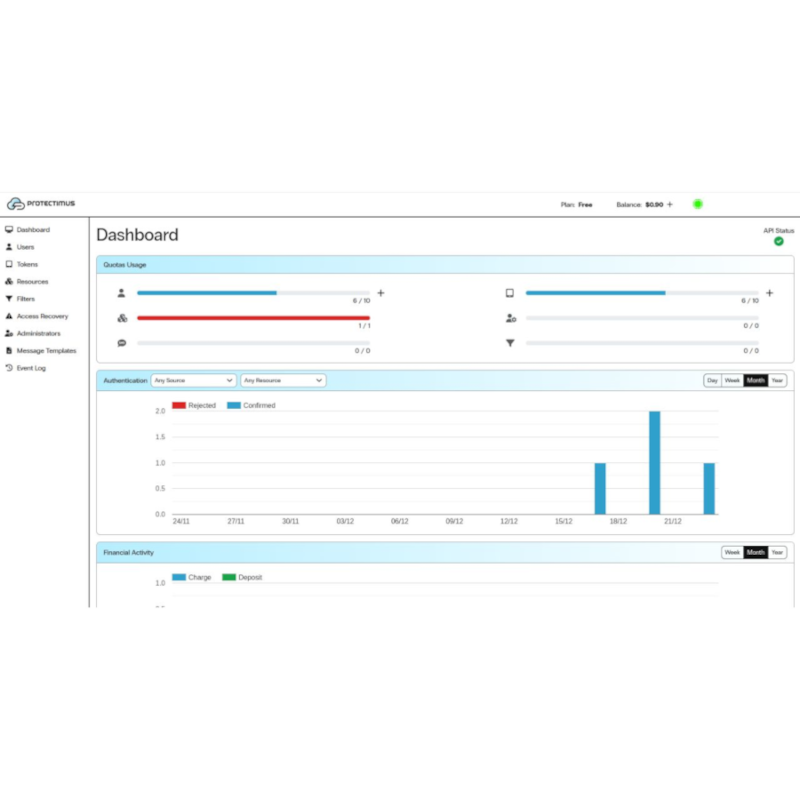Viewport: 800px width, 800px height.
Task: Click the tokens quota square icon
Action: pos(510,293)
